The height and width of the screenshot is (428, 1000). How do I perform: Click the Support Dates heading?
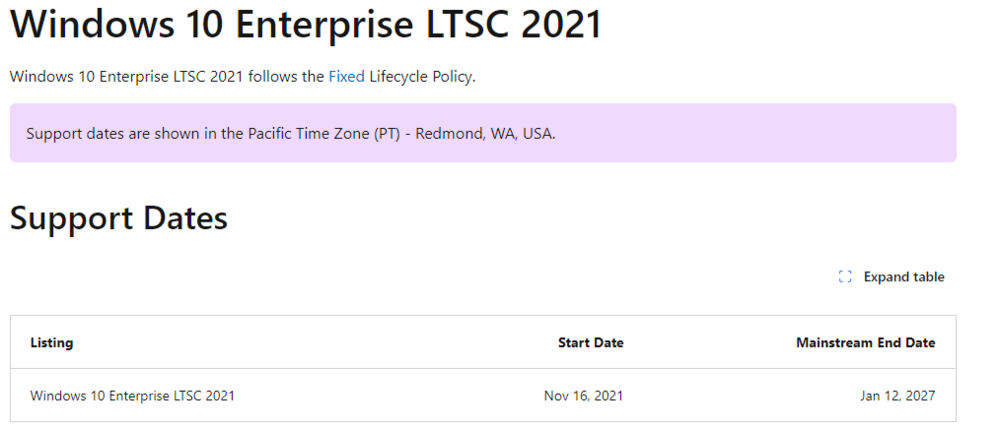click(x=119, y=217)
